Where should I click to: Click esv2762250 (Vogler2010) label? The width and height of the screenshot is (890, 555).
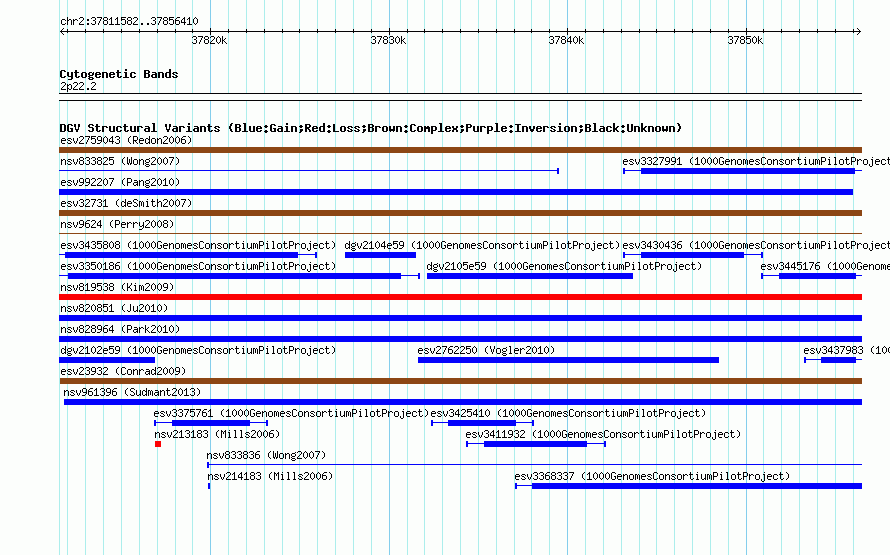click(486, 350)
